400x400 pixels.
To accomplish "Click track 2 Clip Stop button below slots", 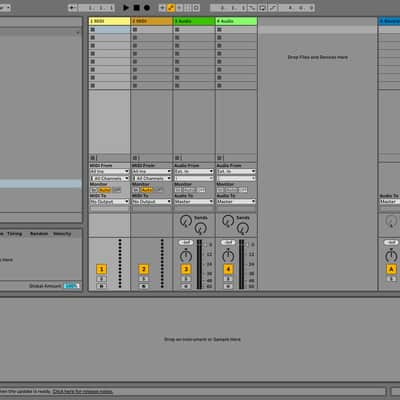I will pyautogui.click(x=135, y=157).
